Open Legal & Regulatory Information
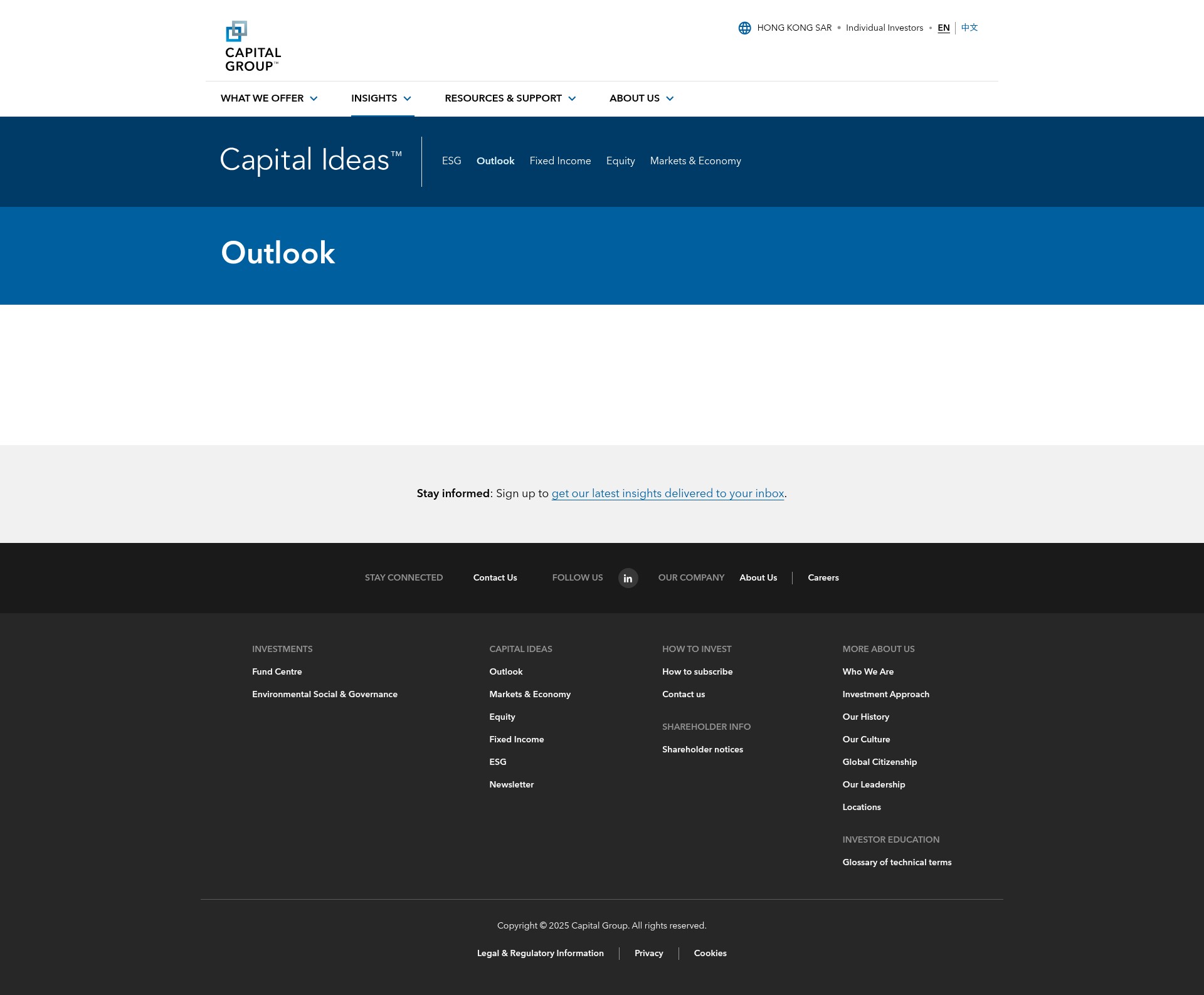This screenshot has height=995, width=1204. point(540,953)
